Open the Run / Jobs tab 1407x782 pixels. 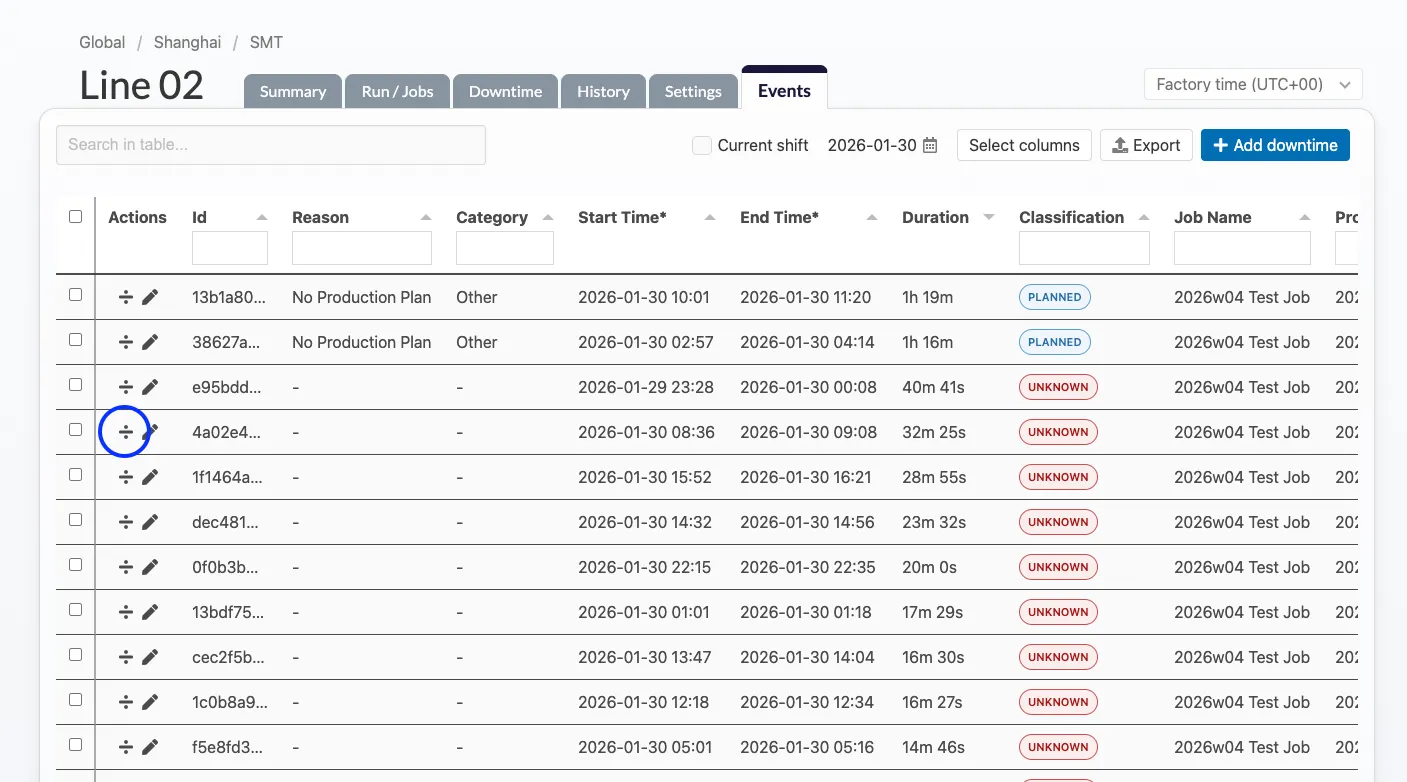pyautogui.click(x=397, y=91)
